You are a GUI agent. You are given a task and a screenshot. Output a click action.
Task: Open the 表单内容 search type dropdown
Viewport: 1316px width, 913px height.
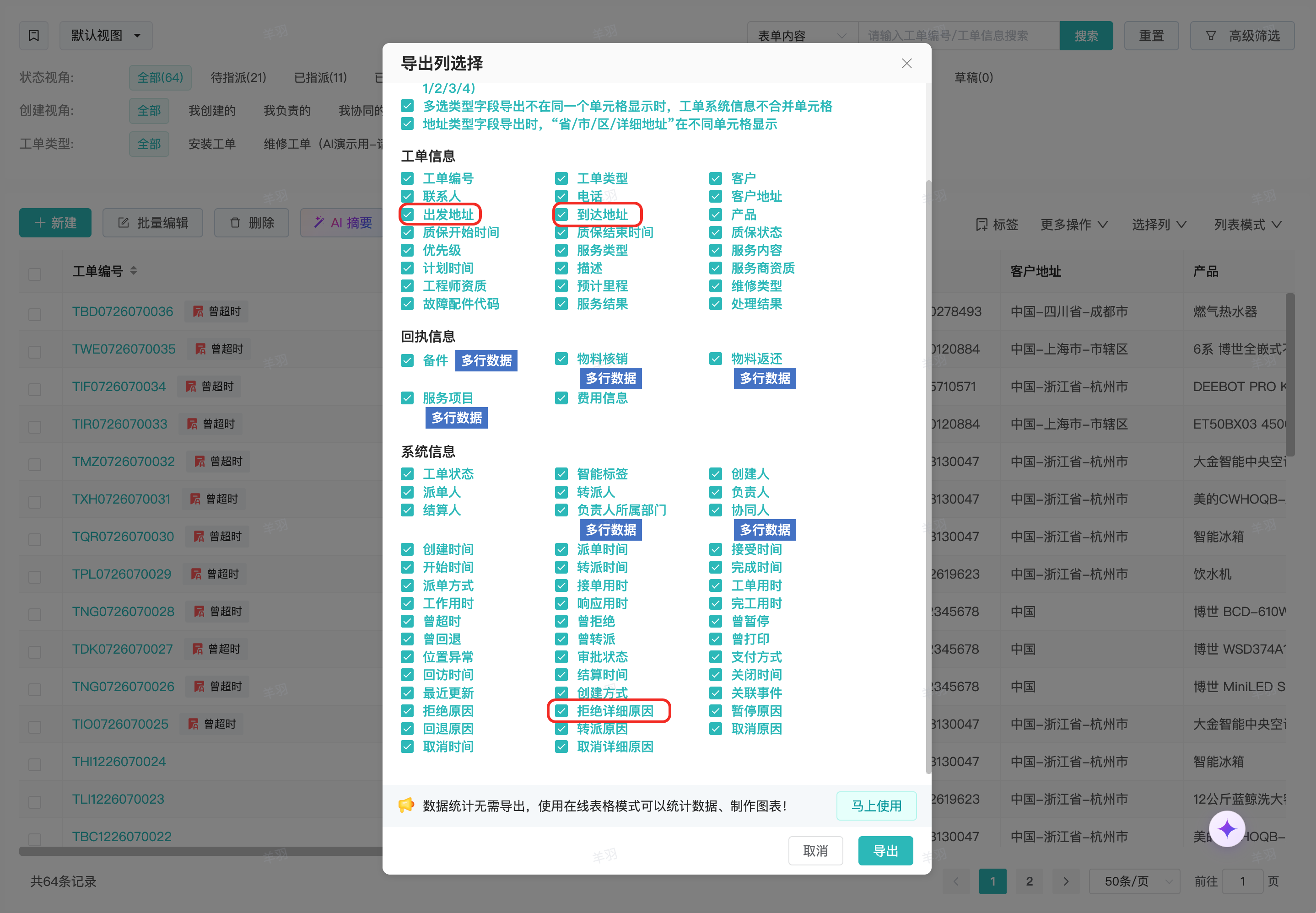pyautogui.click(x=802, y=36)
